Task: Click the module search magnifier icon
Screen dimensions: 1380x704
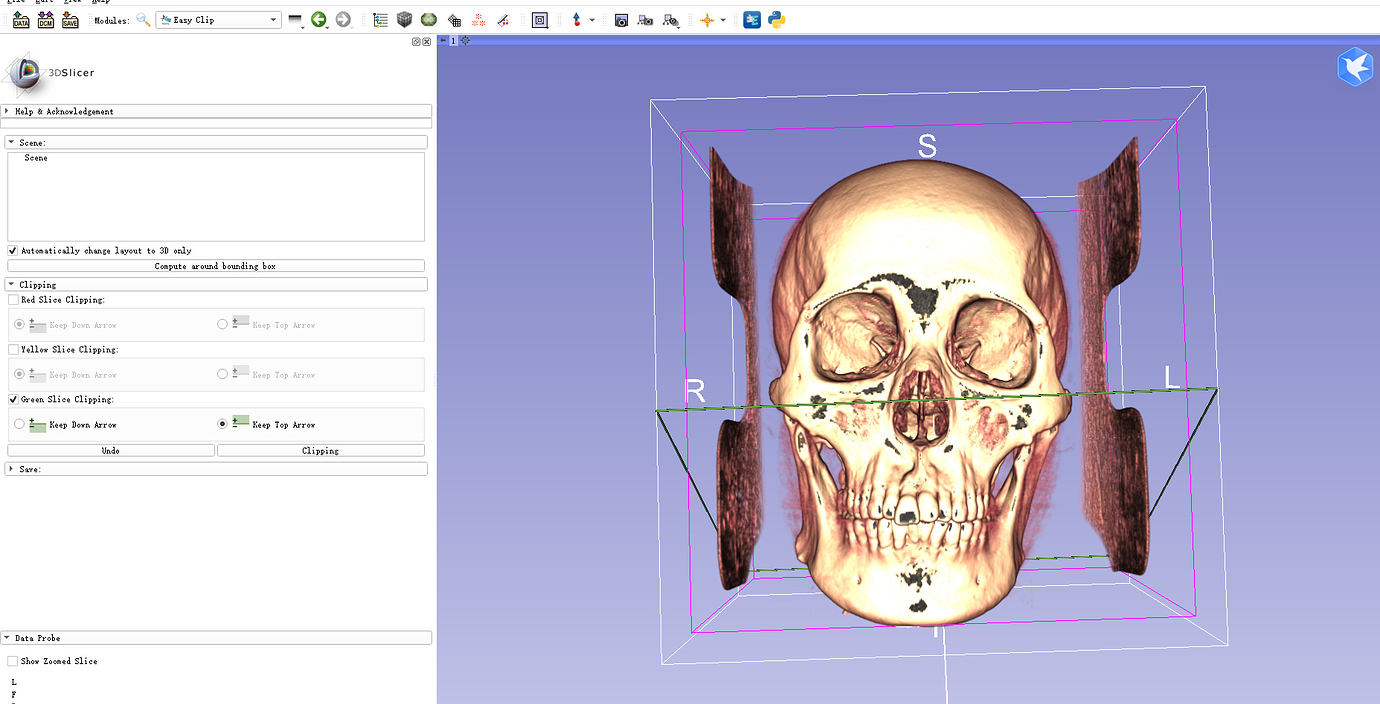Action: [143, 20]
